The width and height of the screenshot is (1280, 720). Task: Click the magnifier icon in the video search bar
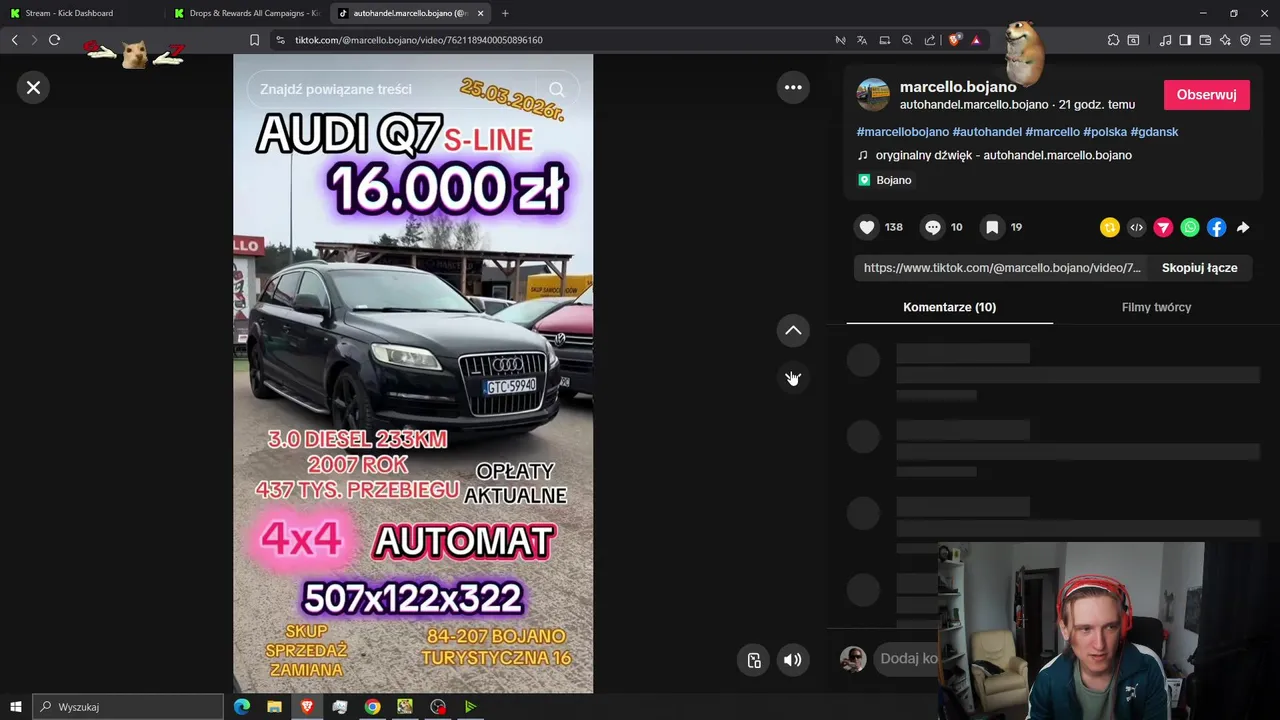(557, 89)
